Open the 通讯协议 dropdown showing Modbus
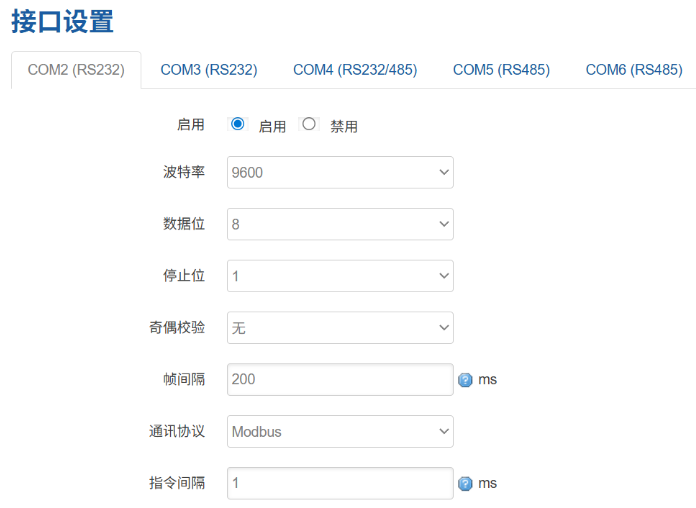This screenshot has height=508, width=696. click(340, 431)
